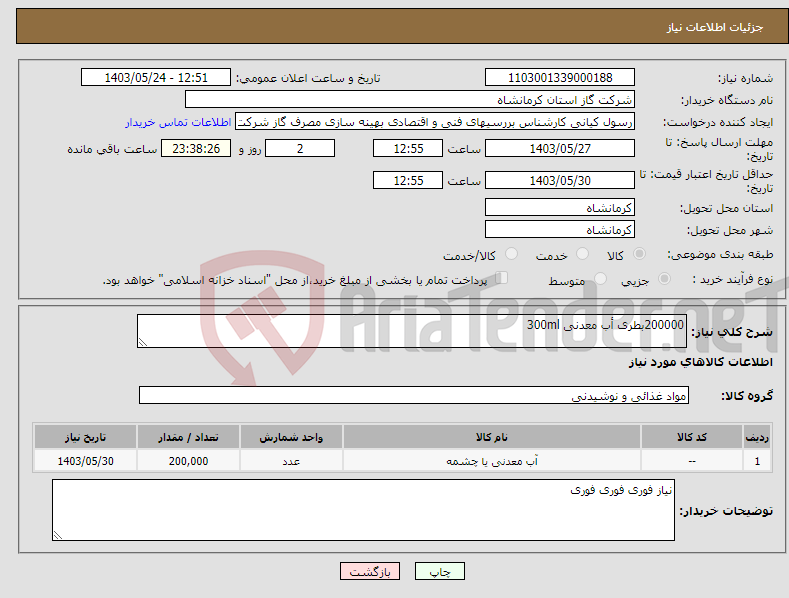Click the resize handle of buyer notes textarea
The width and height of the screenshot is (789, 598).
tap(58, 535)
